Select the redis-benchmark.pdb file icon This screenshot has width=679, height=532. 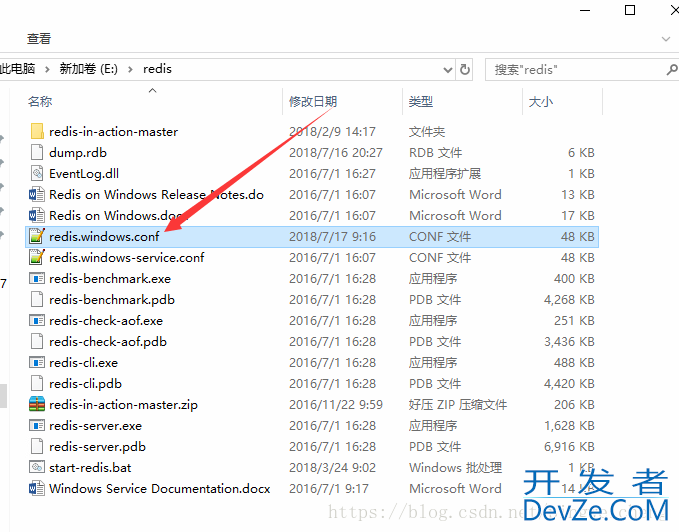tap(37, 299)
